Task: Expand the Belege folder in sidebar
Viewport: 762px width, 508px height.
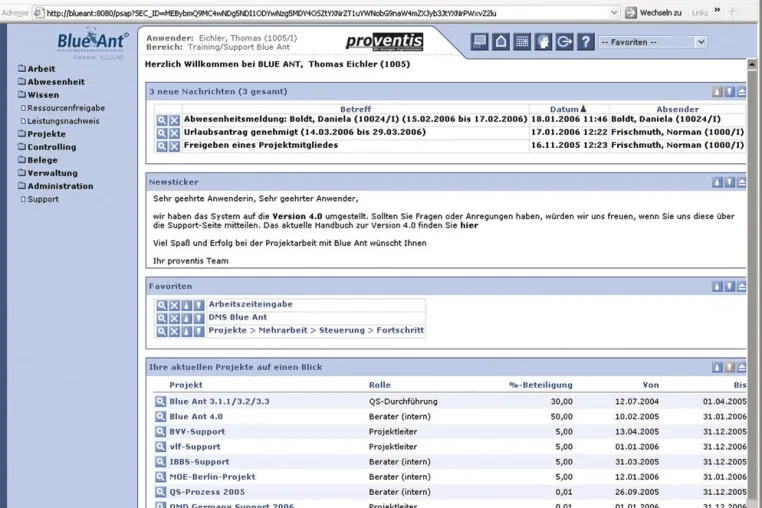Action: point(38,160)
